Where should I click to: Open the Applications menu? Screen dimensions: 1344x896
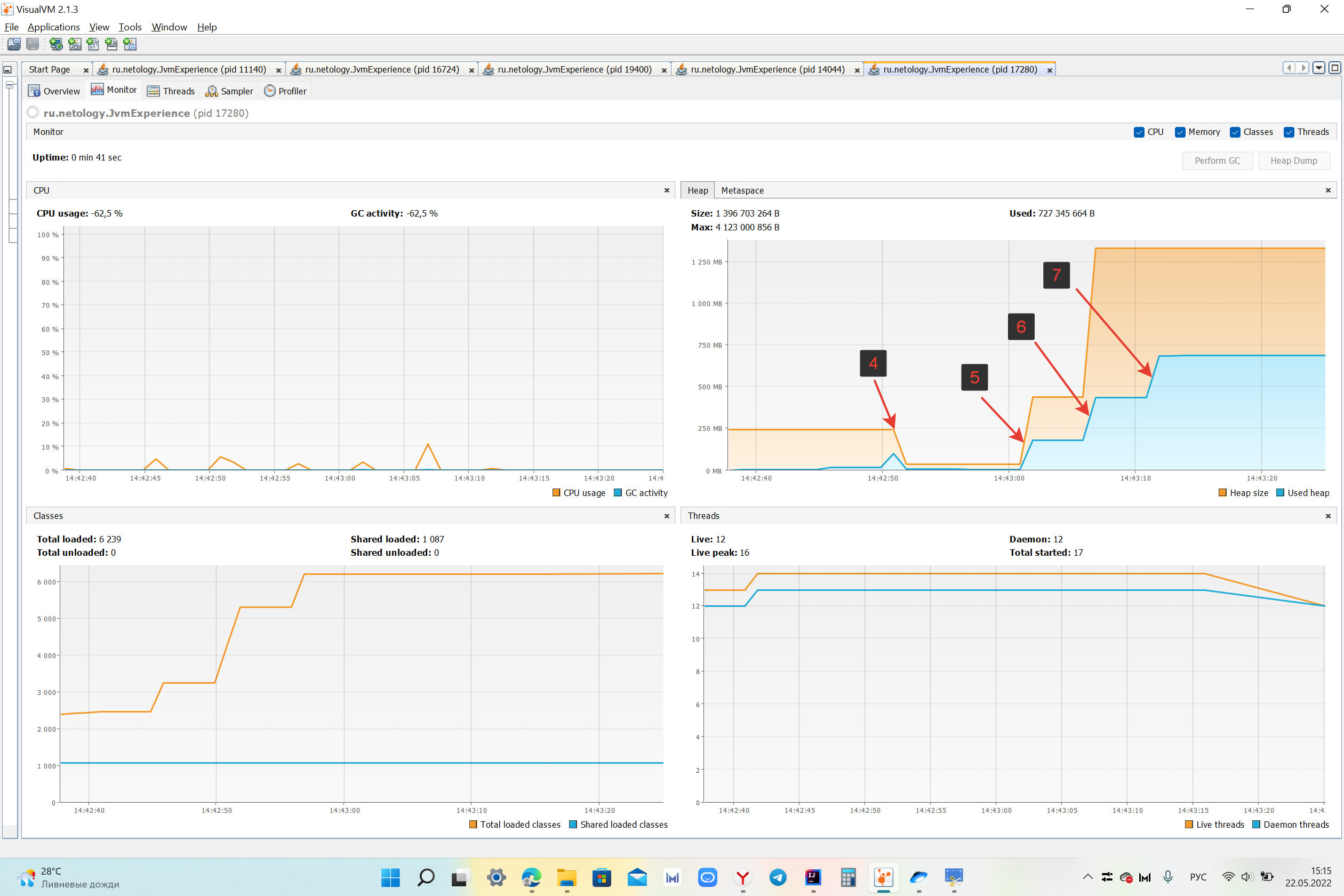[53, 27]
